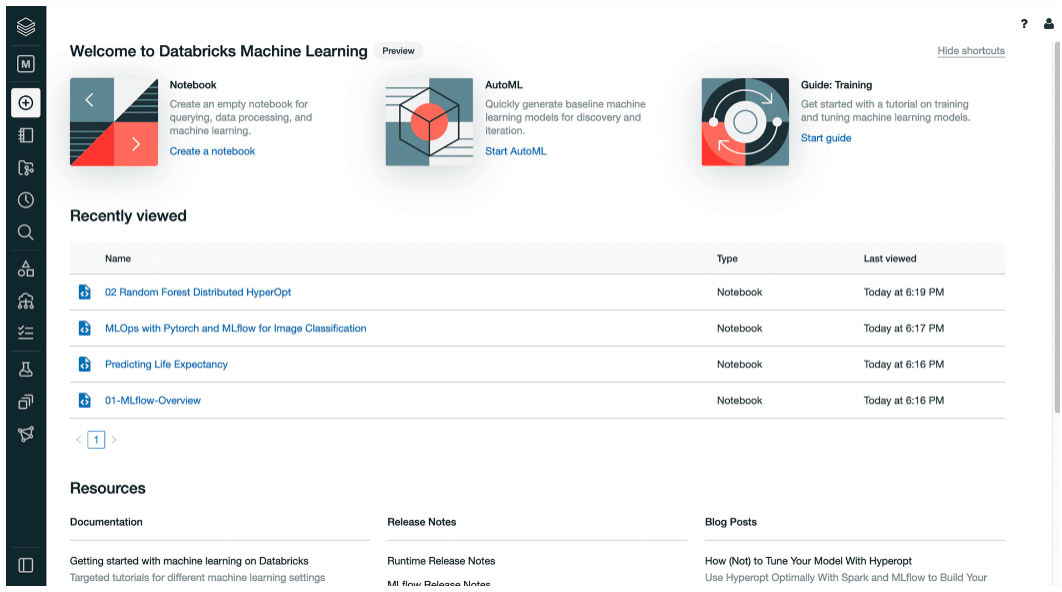
Task: Open the Machine Learning persona switcher icon
Action: pos(26,64)
